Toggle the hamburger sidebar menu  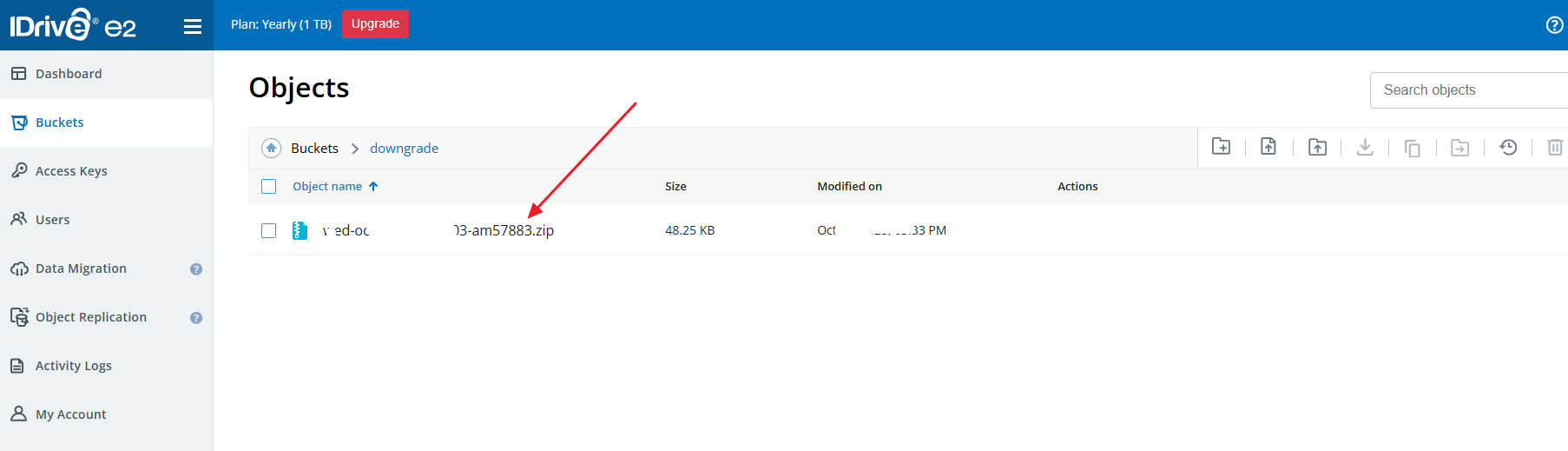coord(193,27)
